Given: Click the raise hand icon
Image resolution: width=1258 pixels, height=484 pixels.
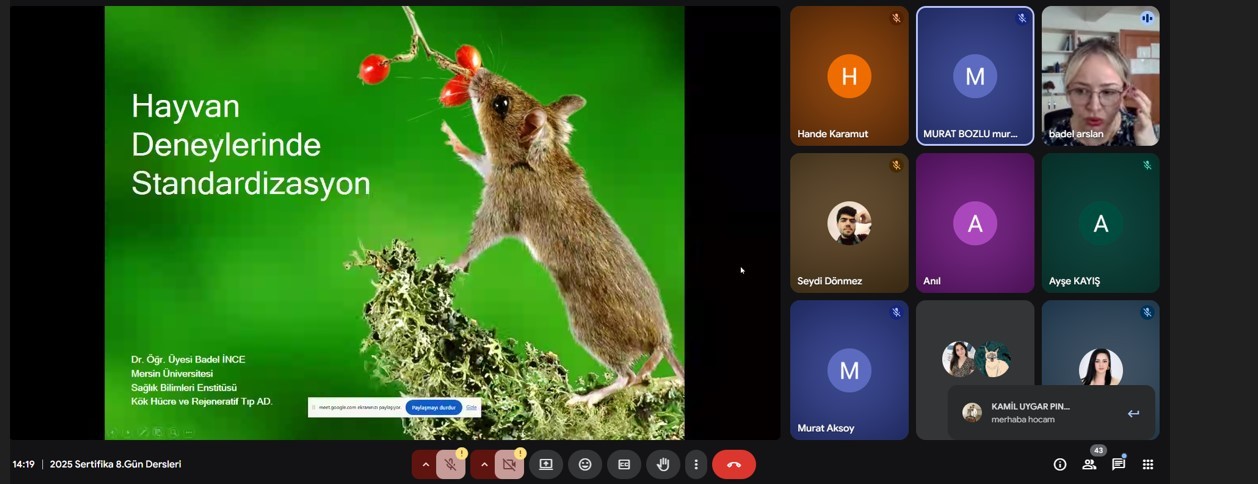Looking at the screenshot, I should pos(662,464).
